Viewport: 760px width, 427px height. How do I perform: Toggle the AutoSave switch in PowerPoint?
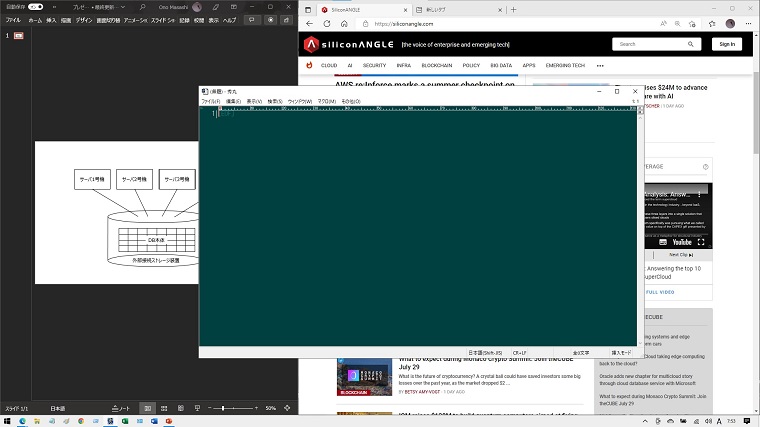(36, 6)
